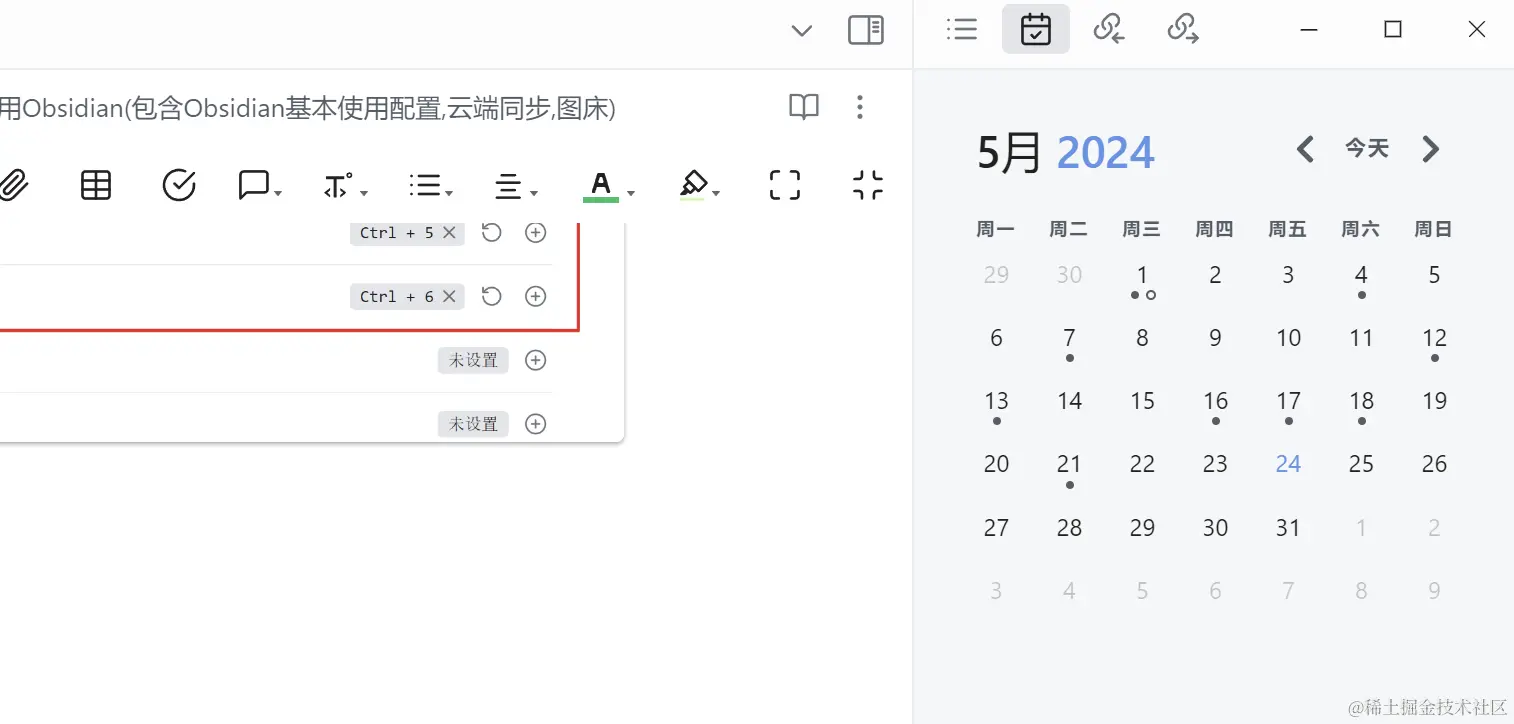Select May 31 in the calendar
The width and height of the screenshot is (1514, 724).
pyautogui.click(x=1288, y=528)
